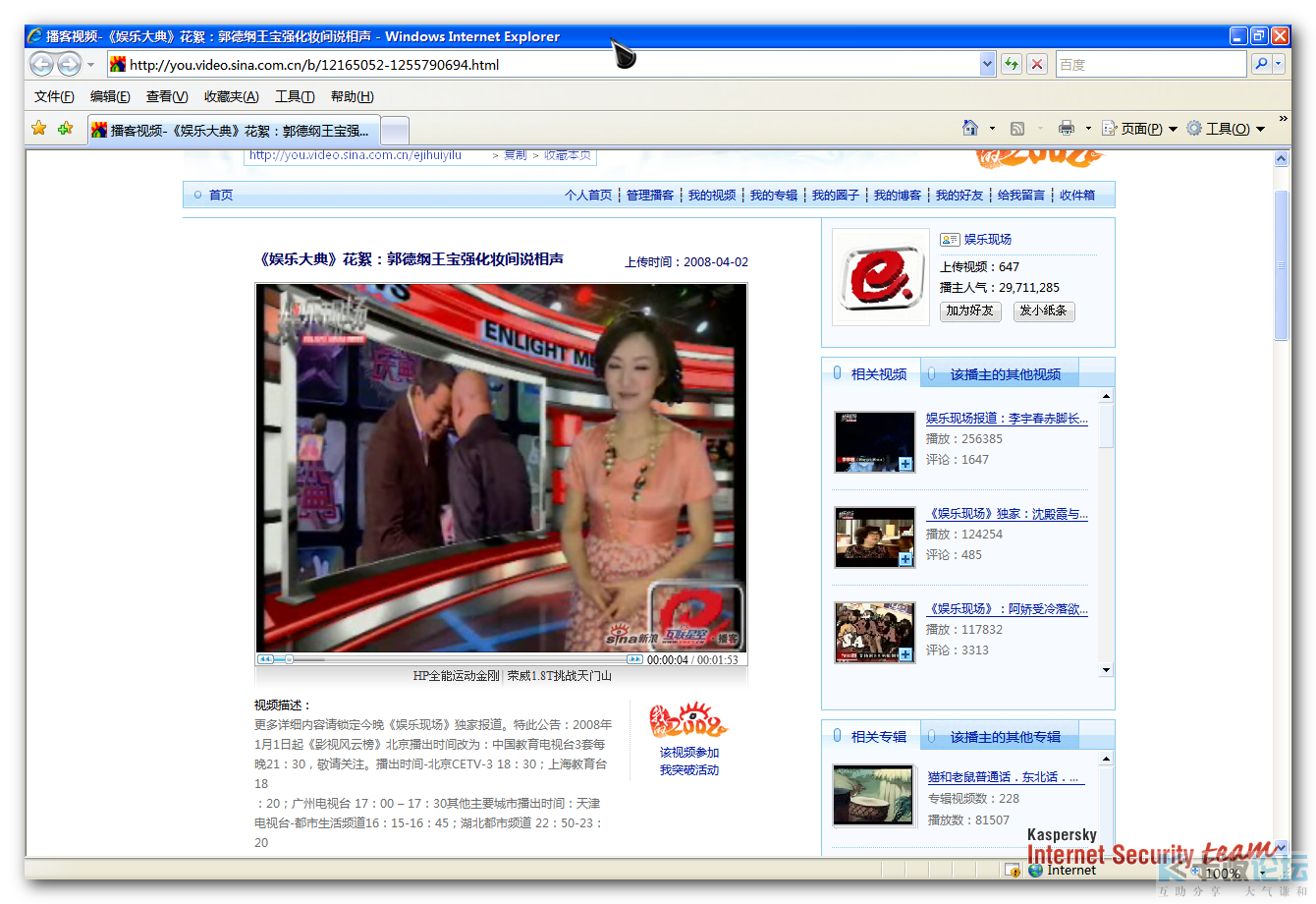The image size is (1316, 904).
Task: Open the 编辑(E) menu
Action: pos(110,96)
